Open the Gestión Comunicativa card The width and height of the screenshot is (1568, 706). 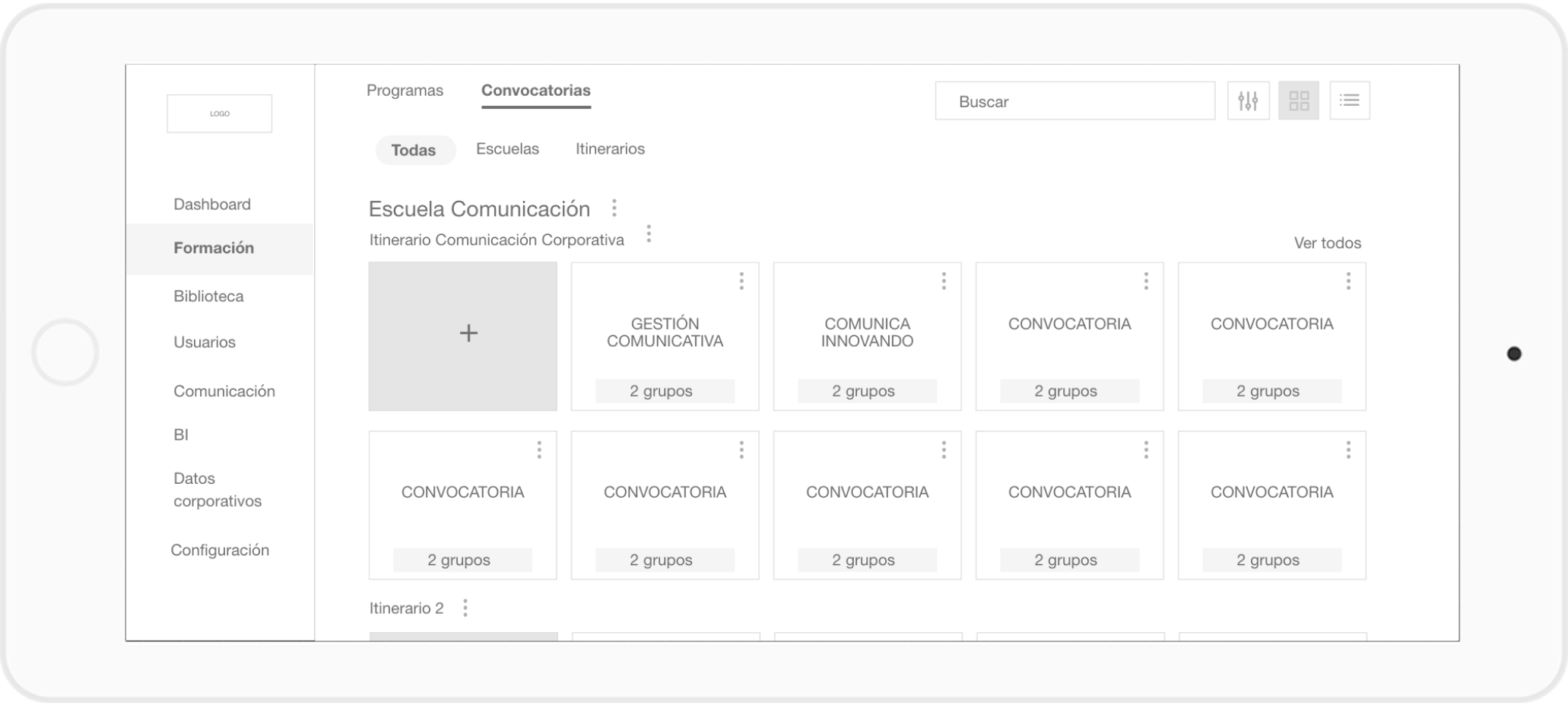[x=665, y=333]
